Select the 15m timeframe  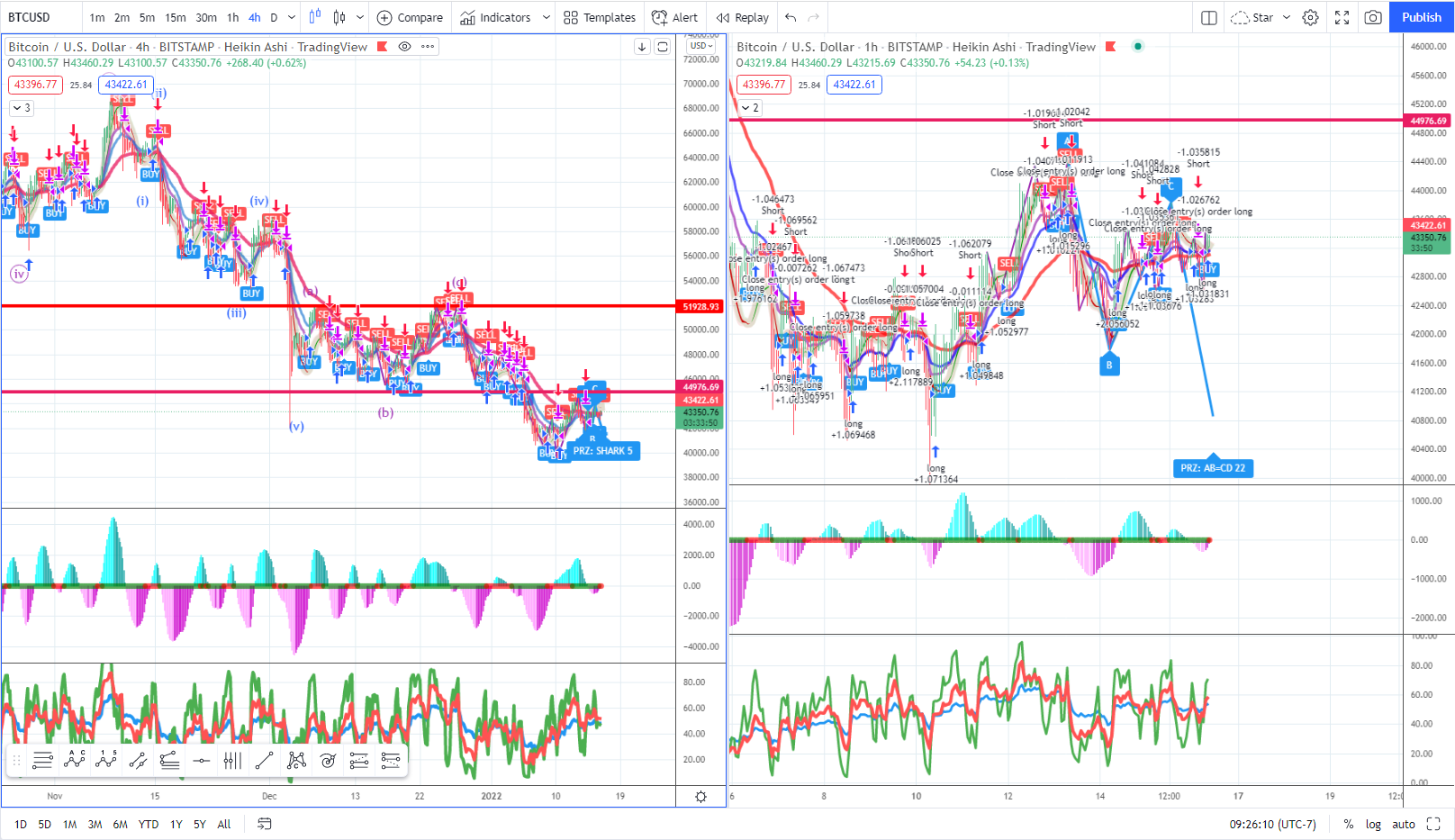[176, 17]
